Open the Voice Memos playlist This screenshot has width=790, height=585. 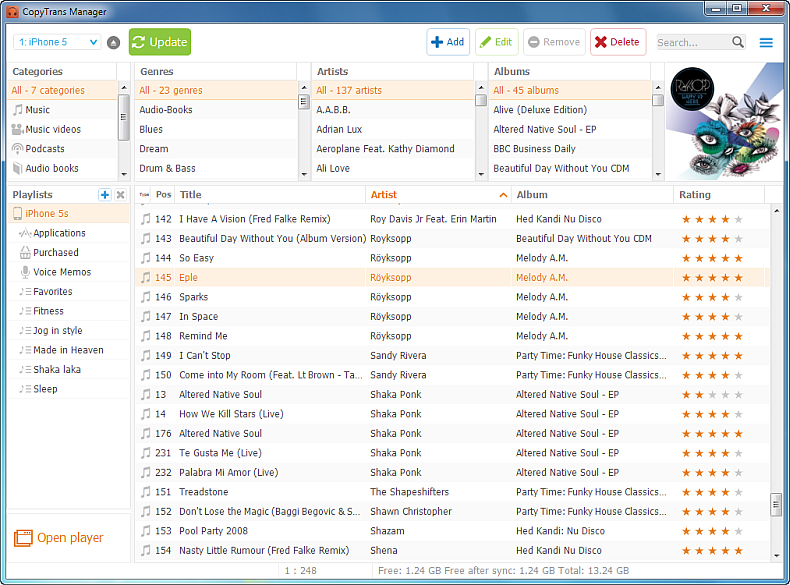(x=62, y=272)
